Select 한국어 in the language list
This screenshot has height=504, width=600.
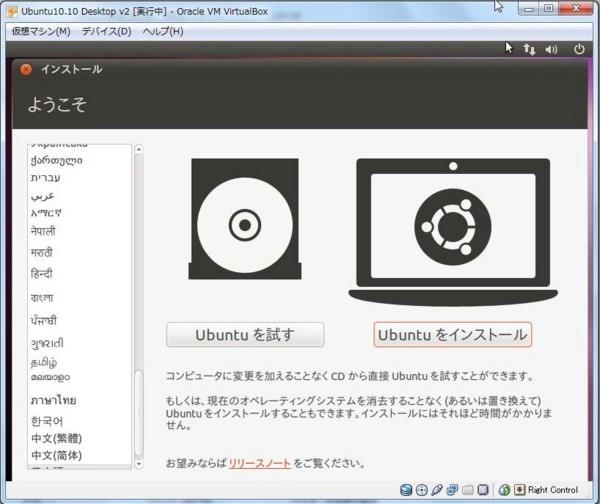pyautogui.click(x=47, y=421)
